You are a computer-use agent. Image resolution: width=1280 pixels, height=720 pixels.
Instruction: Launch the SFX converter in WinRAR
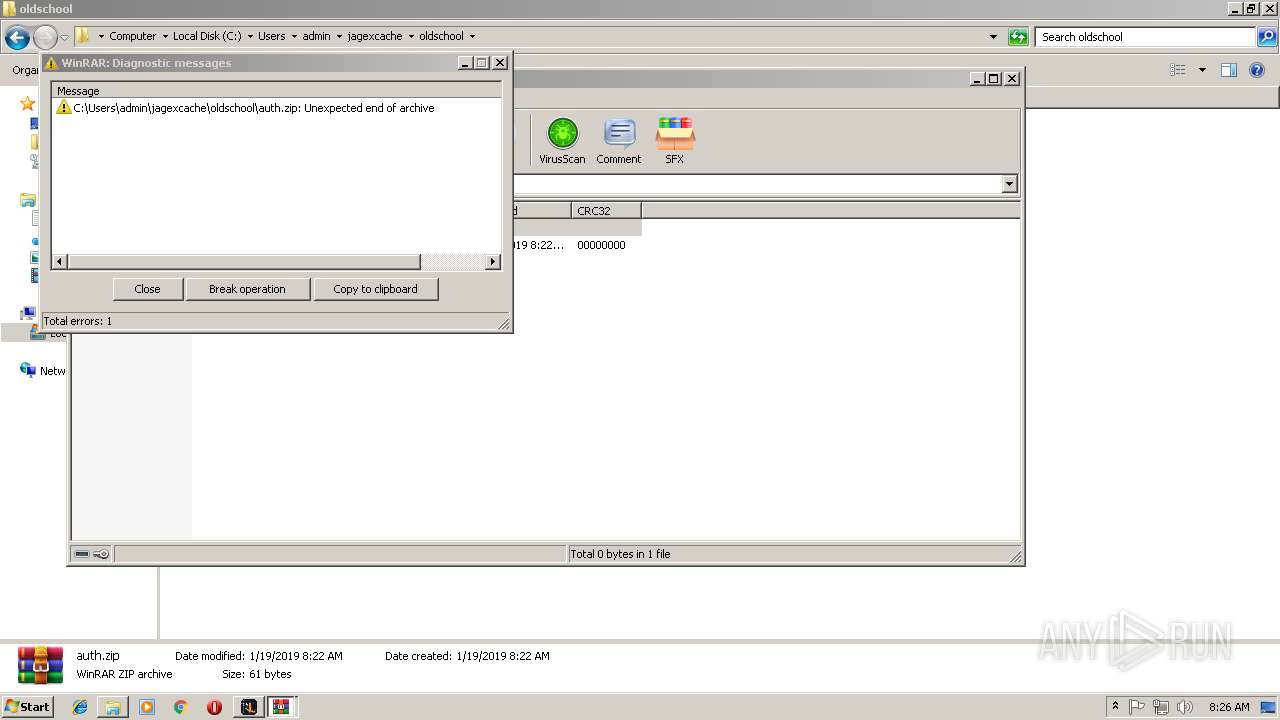675,140
